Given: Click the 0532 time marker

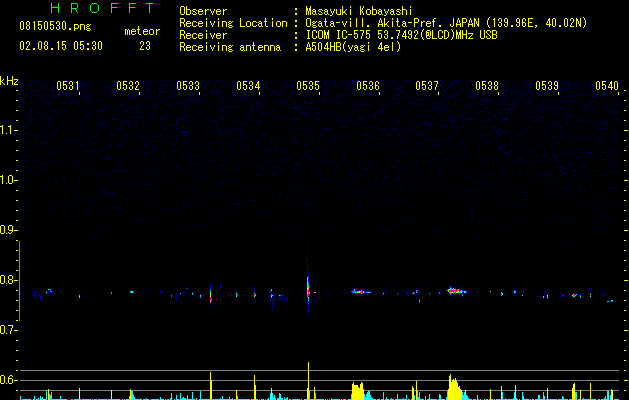Looking at the screenshot, I should click(x=128, y=86).
